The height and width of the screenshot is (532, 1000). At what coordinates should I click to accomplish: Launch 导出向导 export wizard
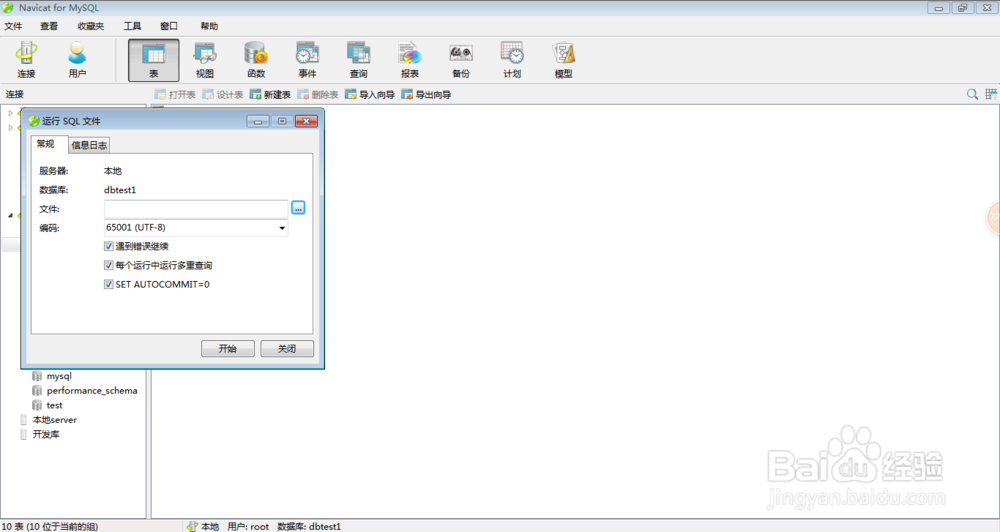click(x=426, y=94)
